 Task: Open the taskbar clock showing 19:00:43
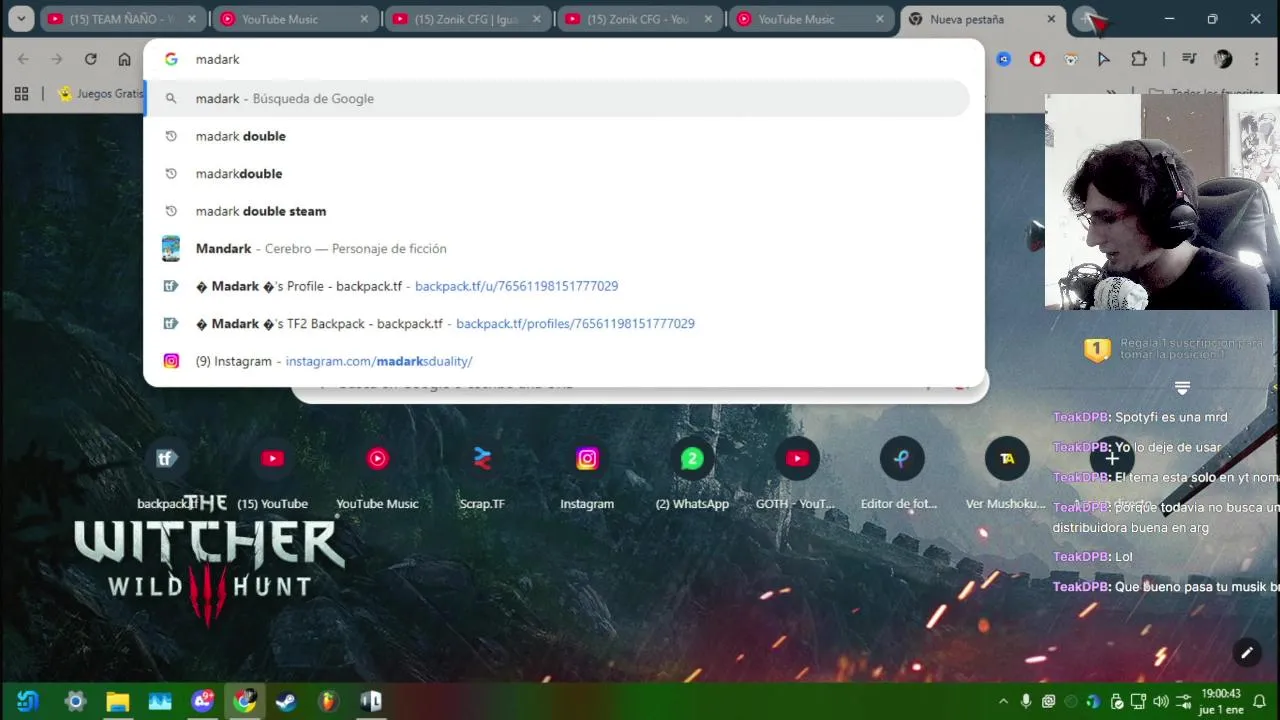click(x=1222, y=701)
